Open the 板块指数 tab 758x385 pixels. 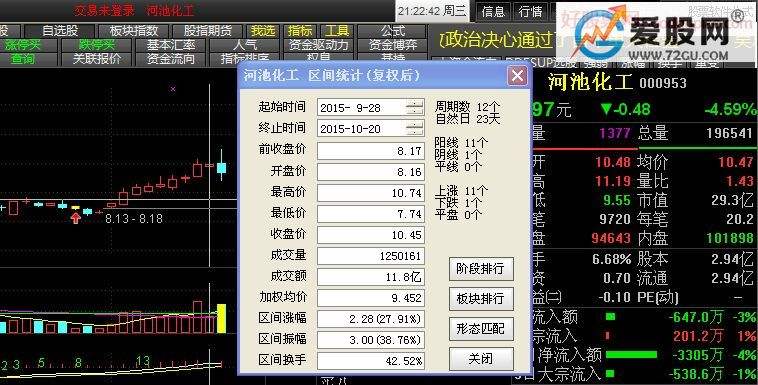click(x=134, y=31)
